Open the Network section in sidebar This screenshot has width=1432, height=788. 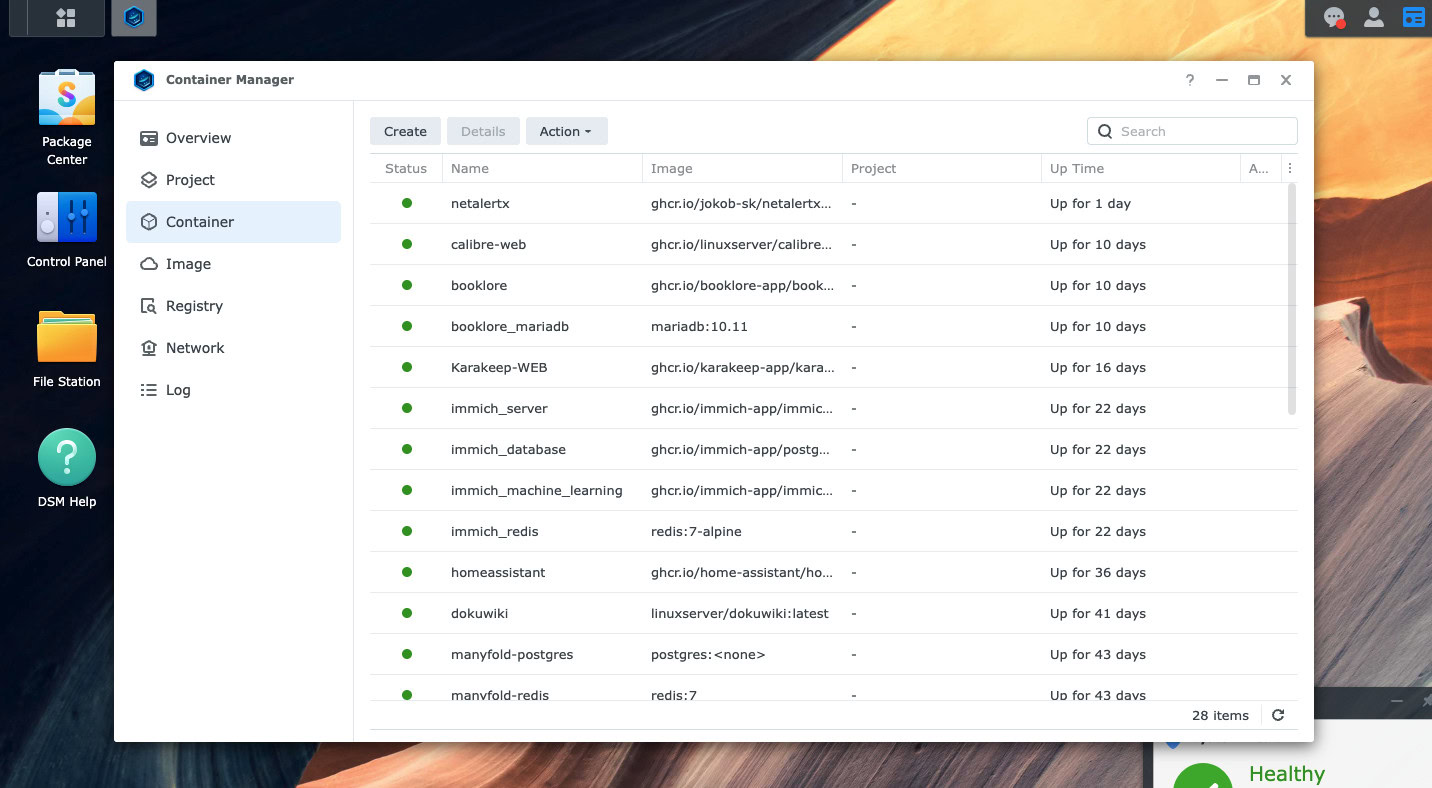(x=195, y=348)
